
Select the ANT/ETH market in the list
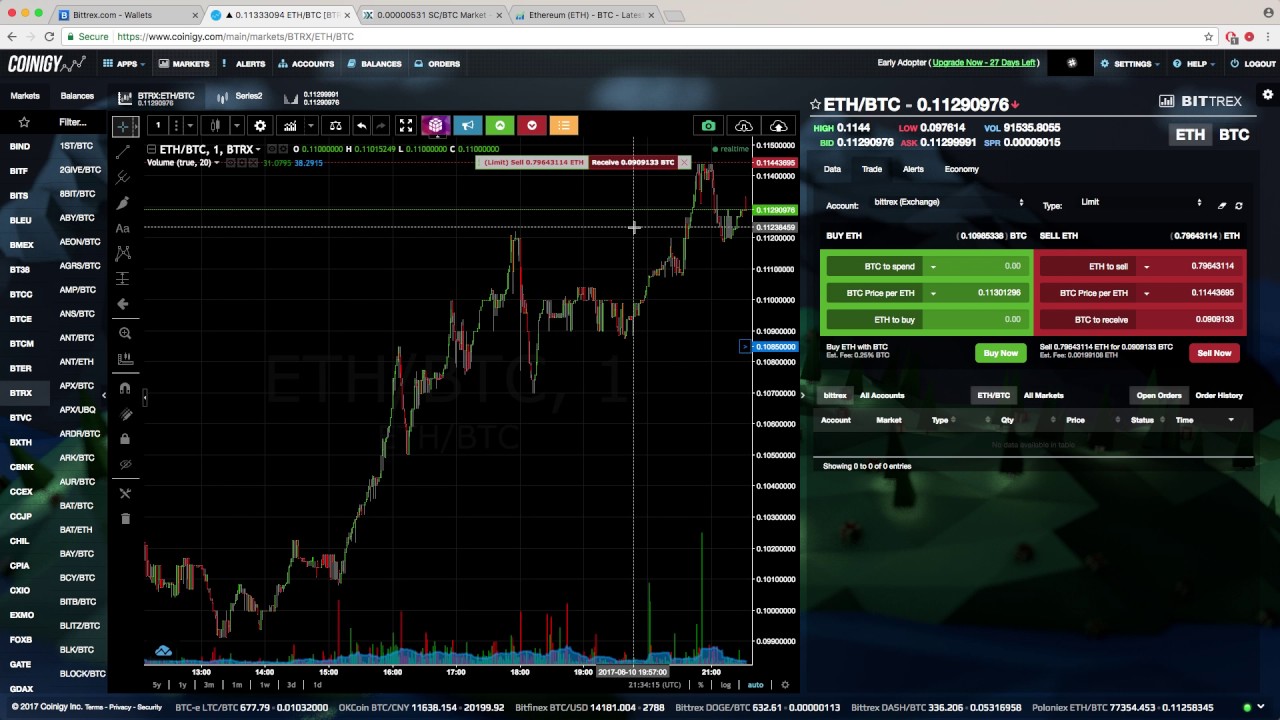pyautogui.click(x=76, y=362)
